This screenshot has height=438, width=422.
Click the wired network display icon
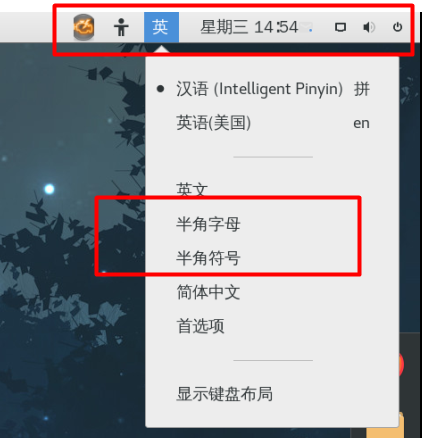pos(340,27)
